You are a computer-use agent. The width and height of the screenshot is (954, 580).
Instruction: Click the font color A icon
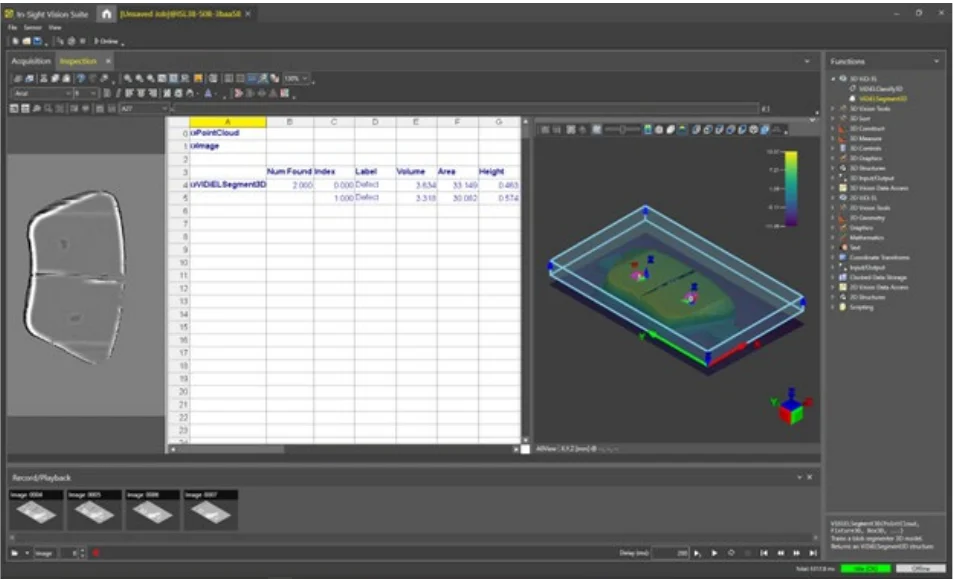pyautogui.click(x=208, y=93)
